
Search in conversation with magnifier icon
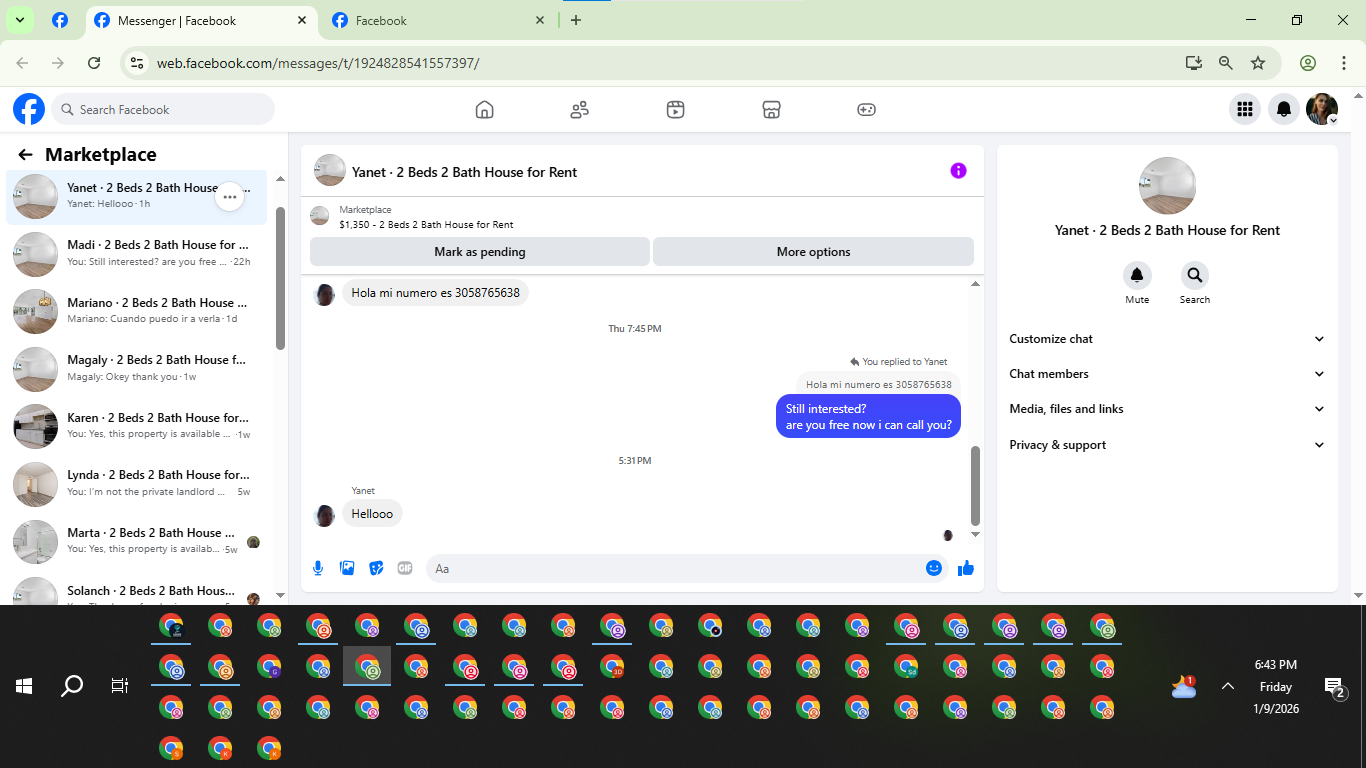click(1194, 275)
